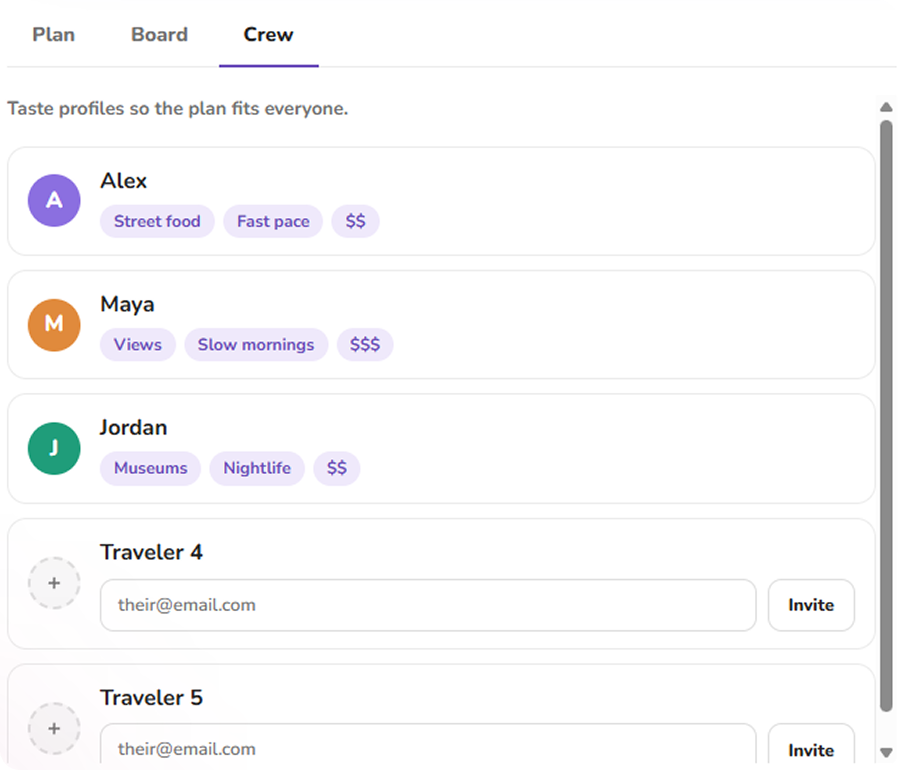The height and width of the screenshot is (770, 898).
Task: Click Maya's Slow mornings tag
Action: coord(256,344)
